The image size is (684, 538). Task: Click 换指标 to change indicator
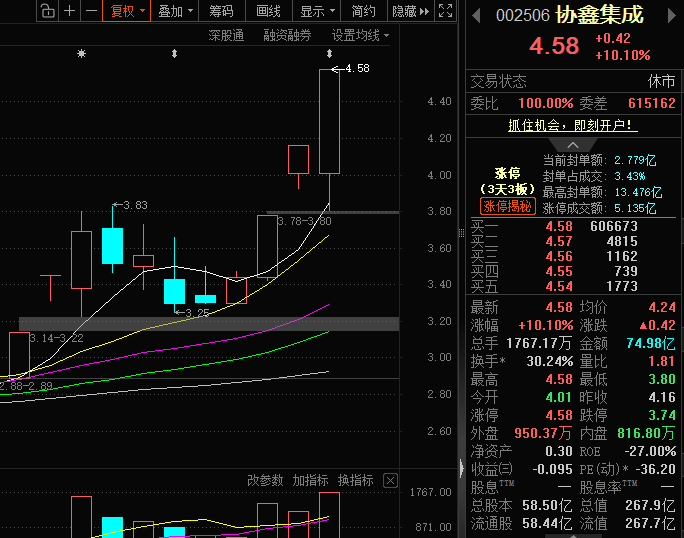point(356,480)
